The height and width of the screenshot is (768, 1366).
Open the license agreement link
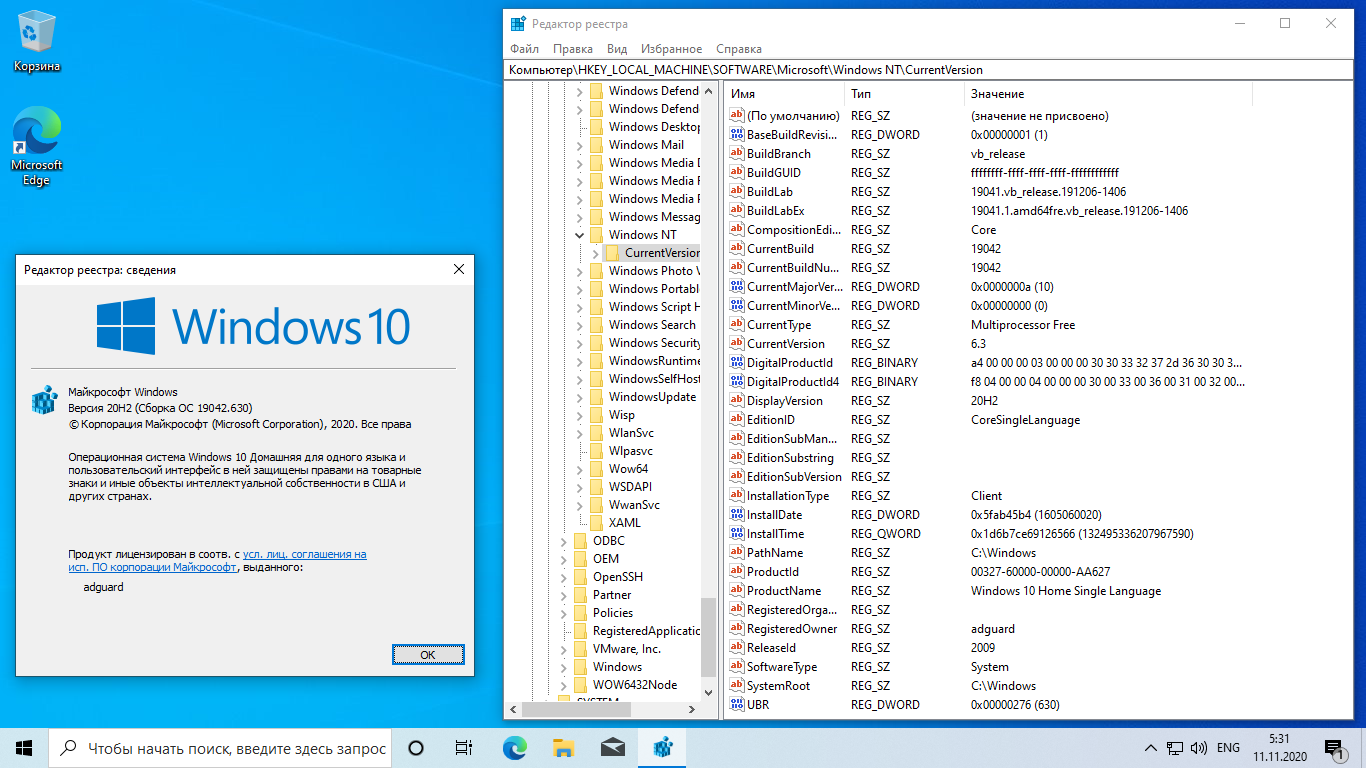click(217, 560)
